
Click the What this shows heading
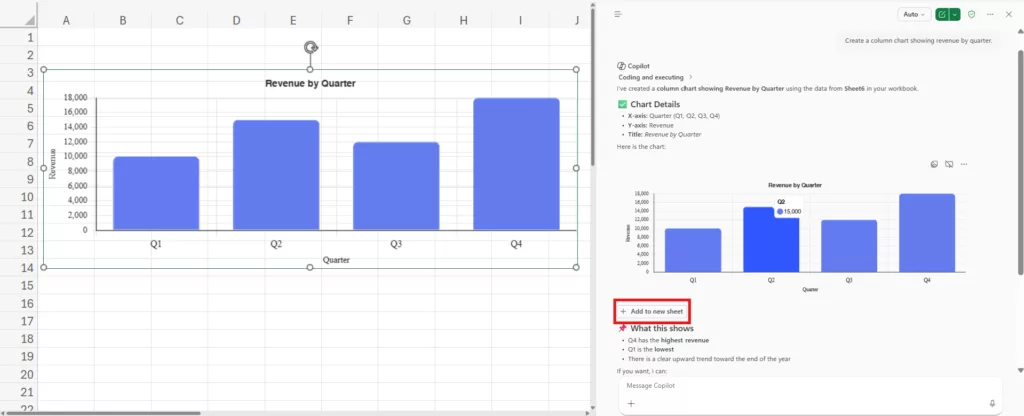(x=662, y=328)
